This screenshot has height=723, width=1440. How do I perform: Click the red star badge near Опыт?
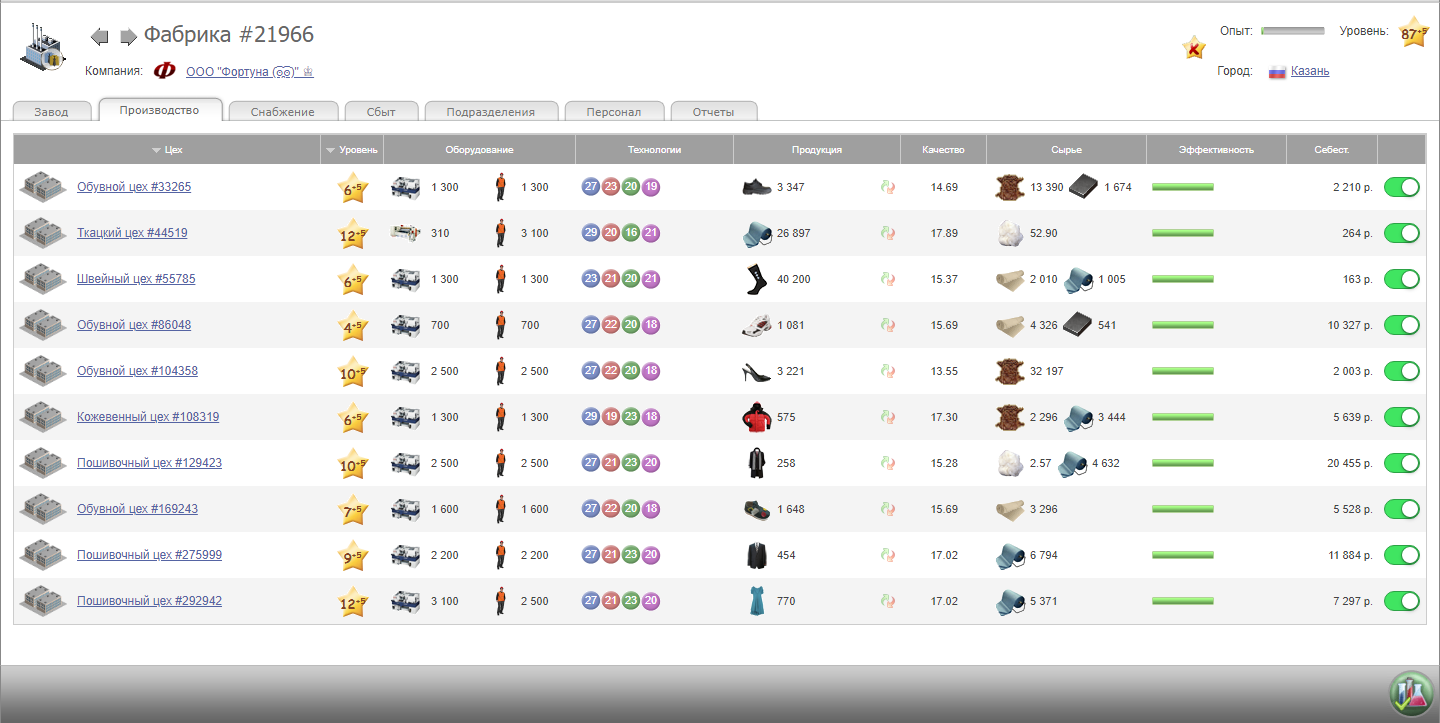(x=1193, y=47)
